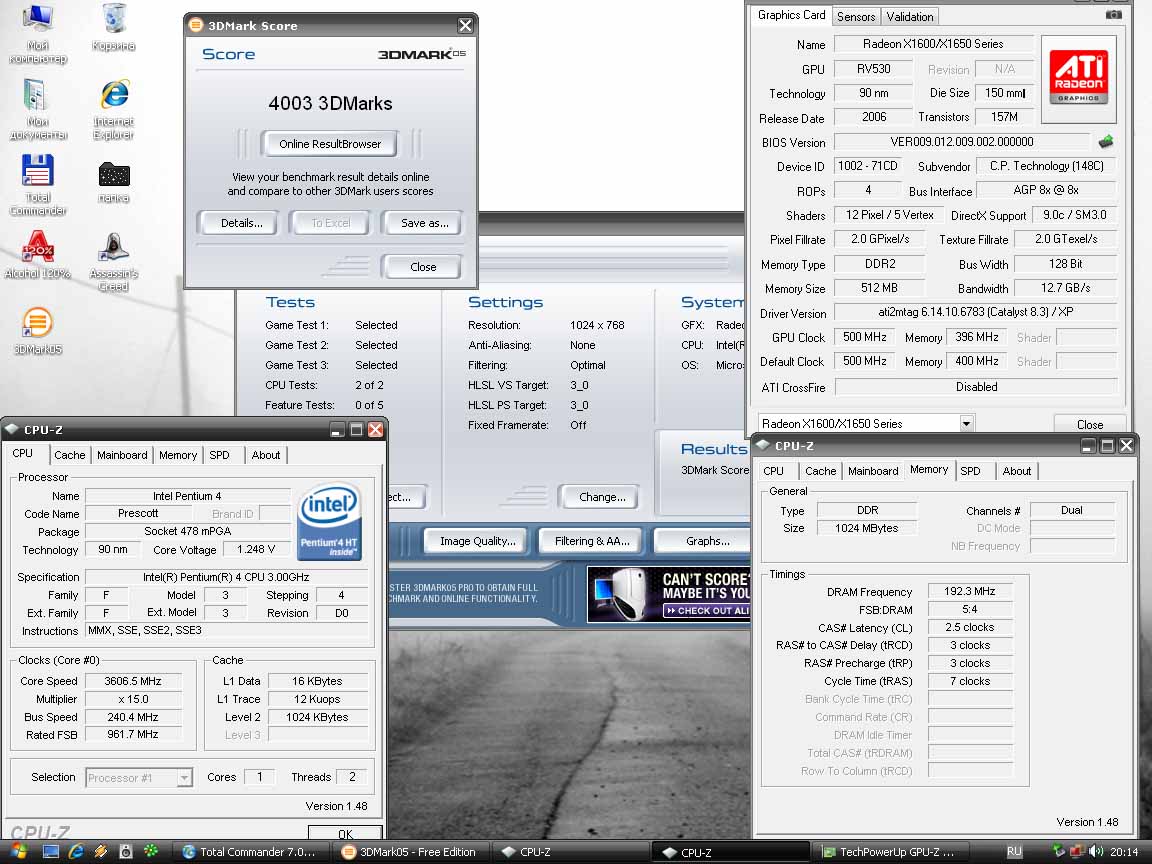Click the Close button in the GPU-Z window

pos(1090,424)
